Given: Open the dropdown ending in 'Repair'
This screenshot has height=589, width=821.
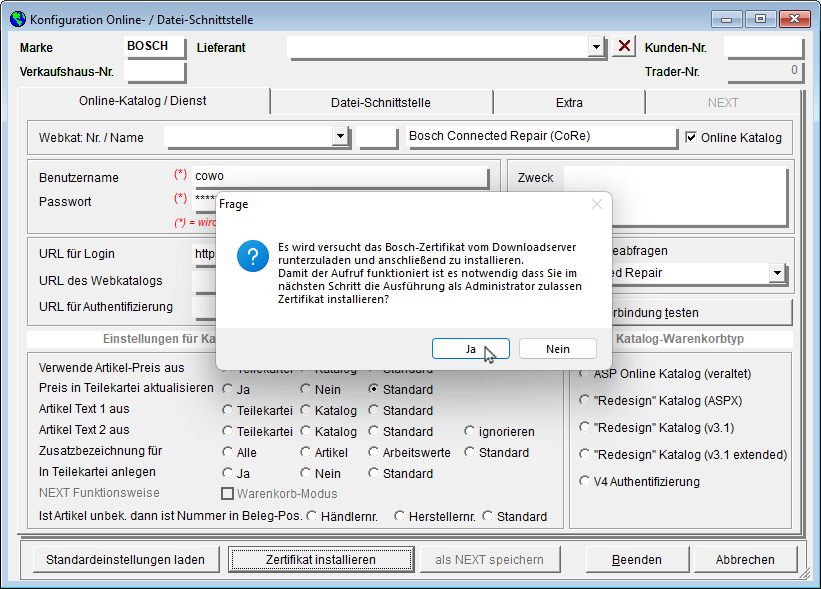Looking at the screenshot, I should tap(777, 273).
